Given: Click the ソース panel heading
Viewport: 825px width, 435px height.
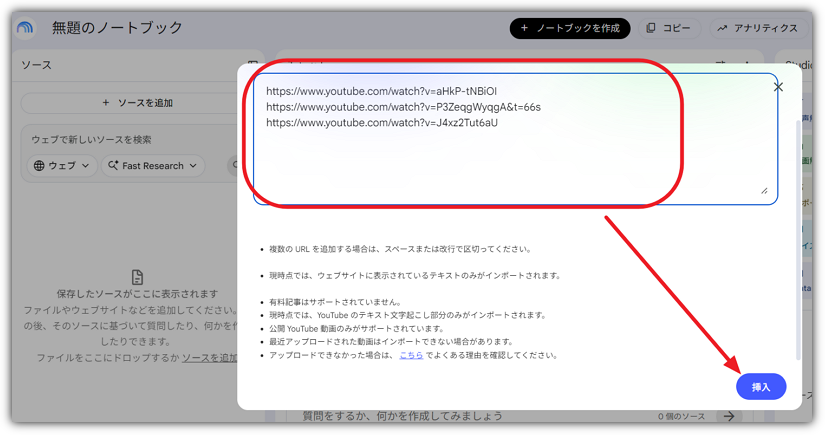Looking at the screenshot, I should (x=36, y=65).
